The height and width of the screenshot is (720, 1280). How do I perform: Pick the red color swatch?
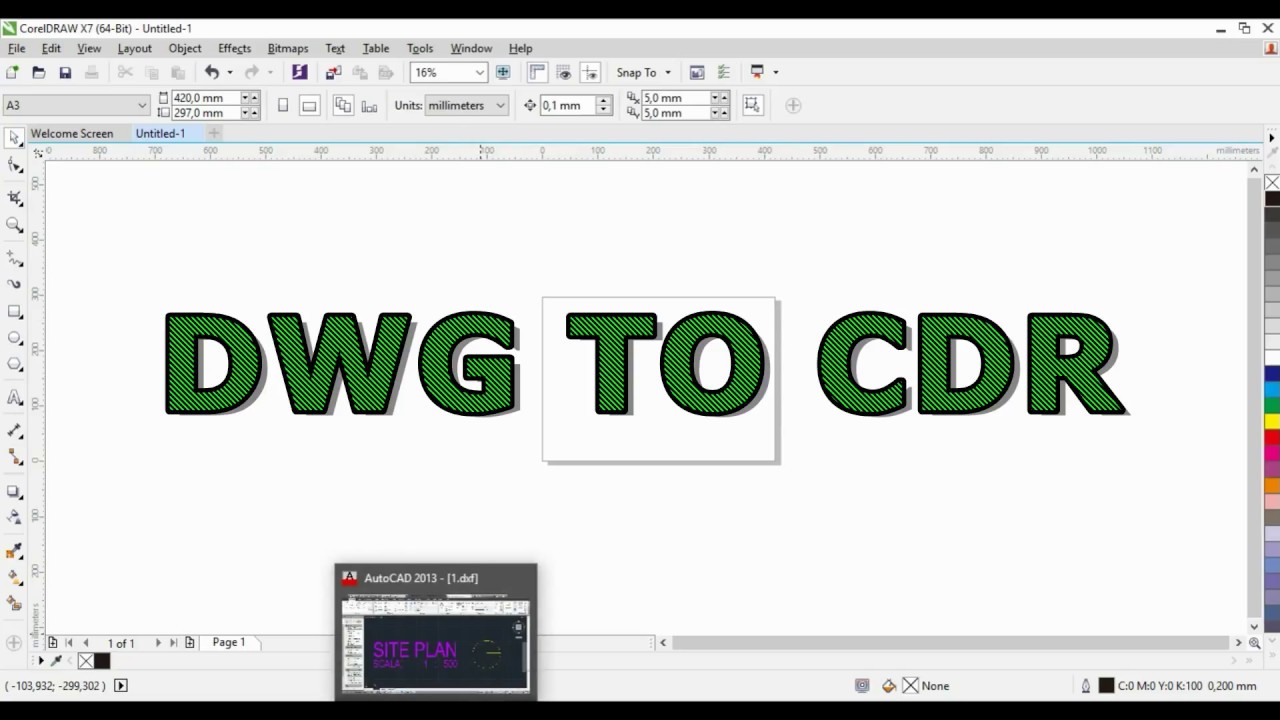click(1272, 436)
